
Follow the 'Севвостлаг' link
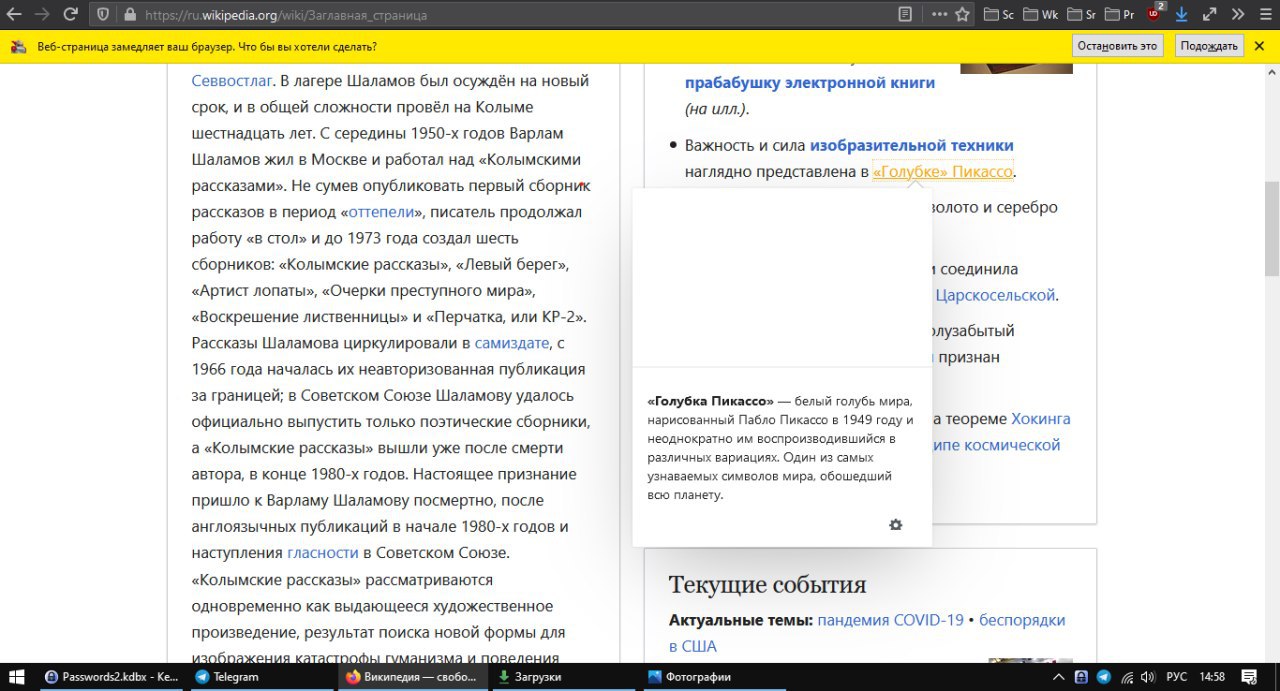[232, 81]
